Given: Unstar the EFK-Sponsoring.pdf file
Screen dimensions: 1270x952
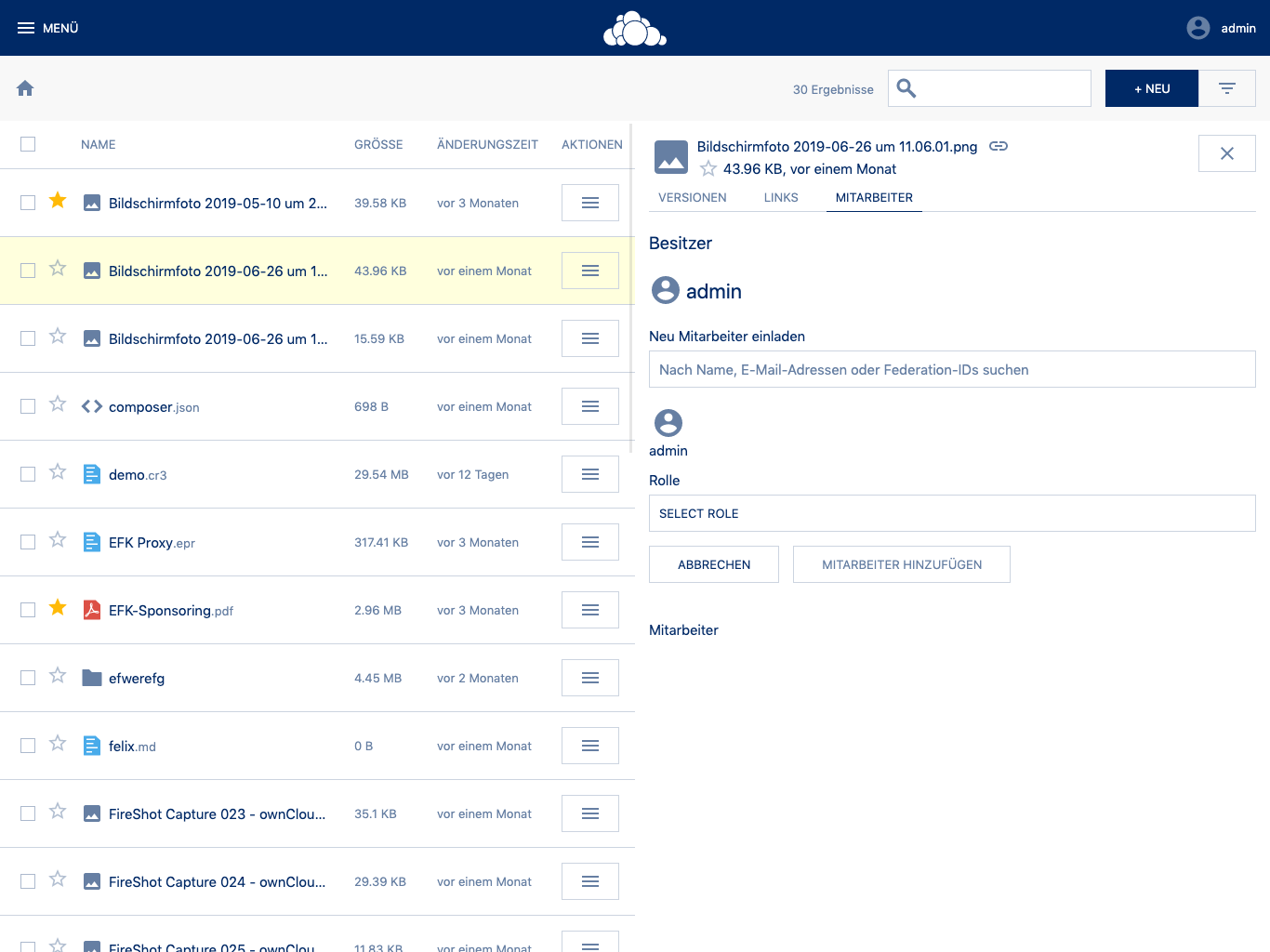Looking at the screenshot, I should coord(58,608).
